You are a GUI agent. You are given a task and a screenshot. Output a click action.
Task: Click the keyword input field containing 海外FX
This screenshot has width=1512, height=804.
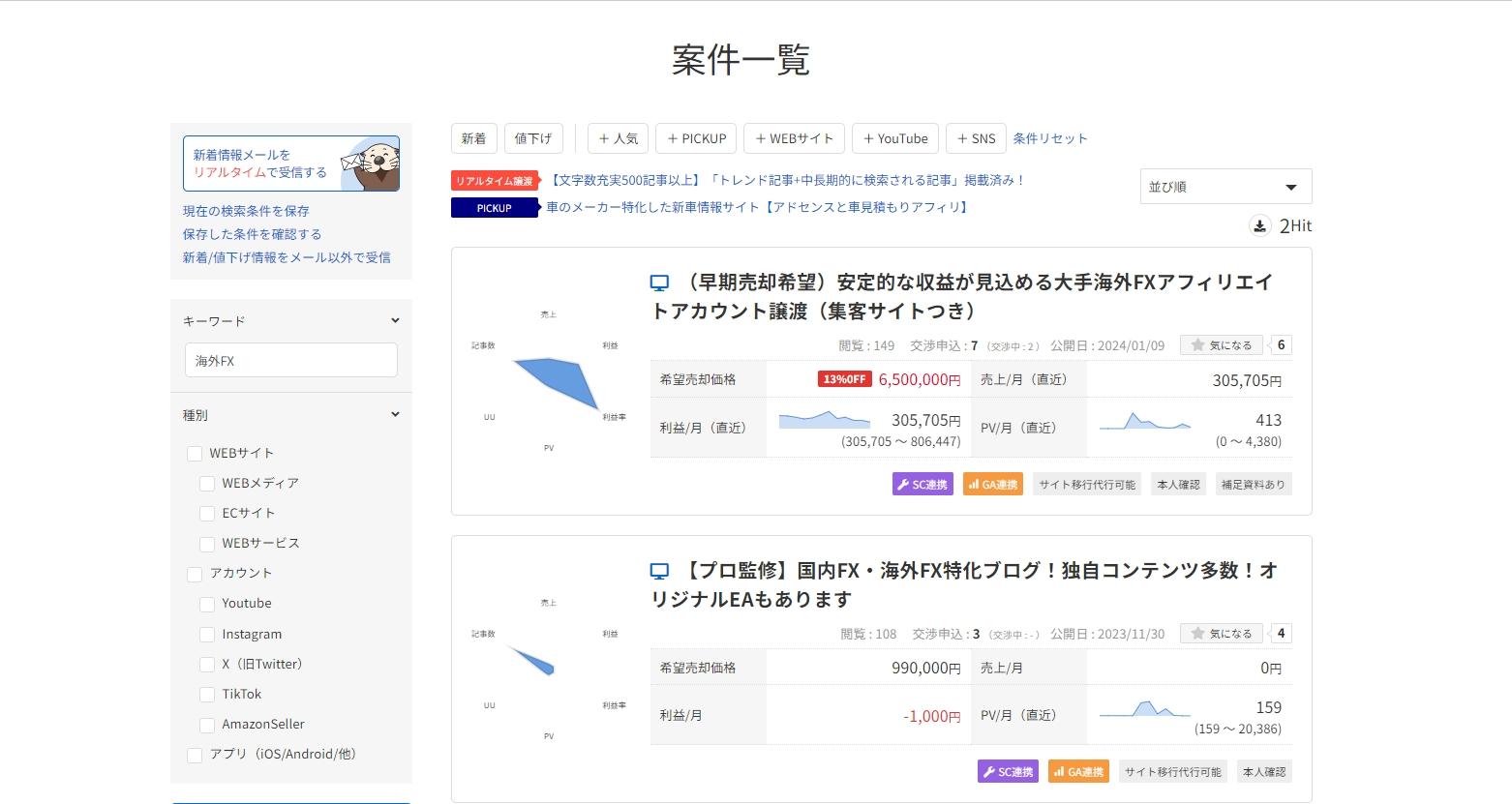pos(290,361)
